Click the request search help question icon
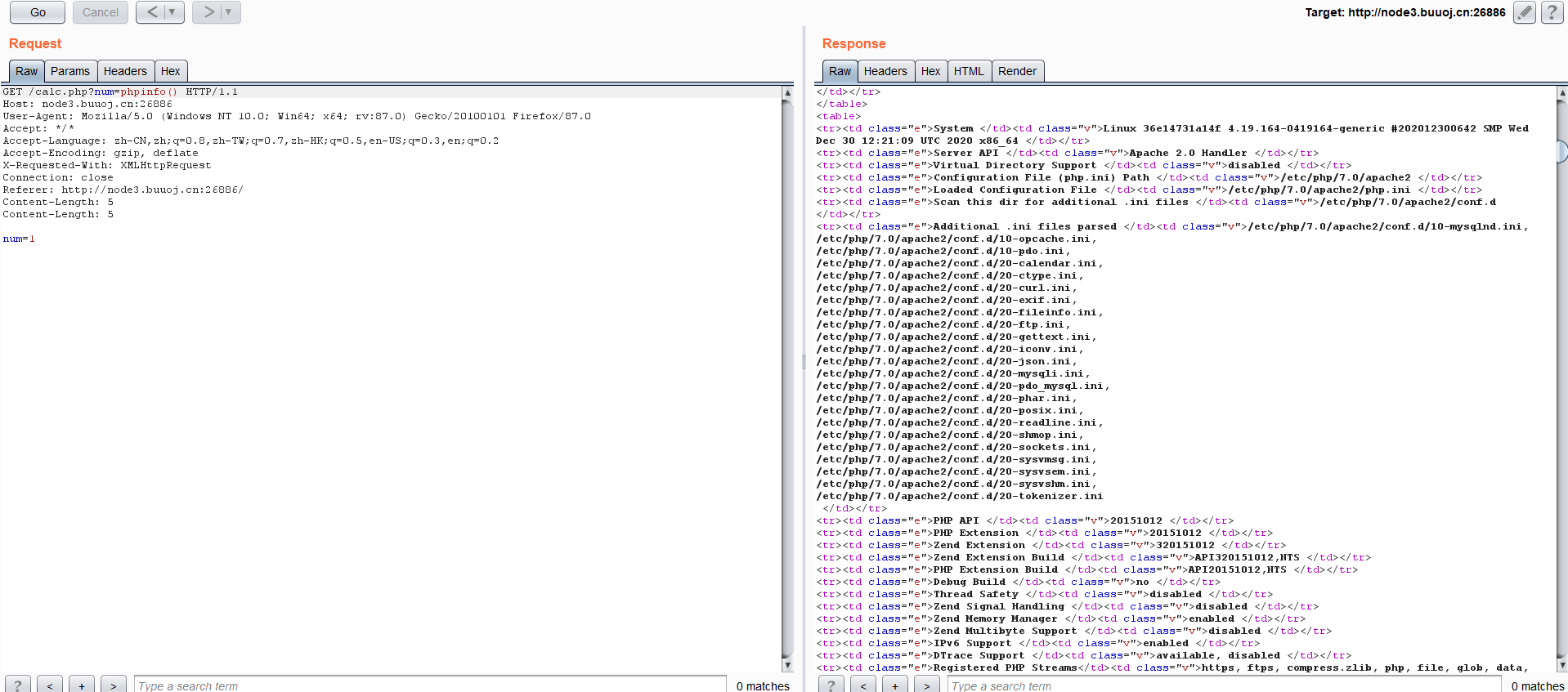1568x692 pixels. click(18, 685)
